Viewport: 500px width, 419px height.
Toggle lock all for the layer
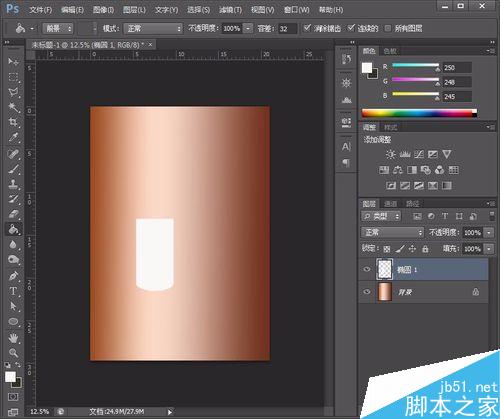click(x=425, y=249)
